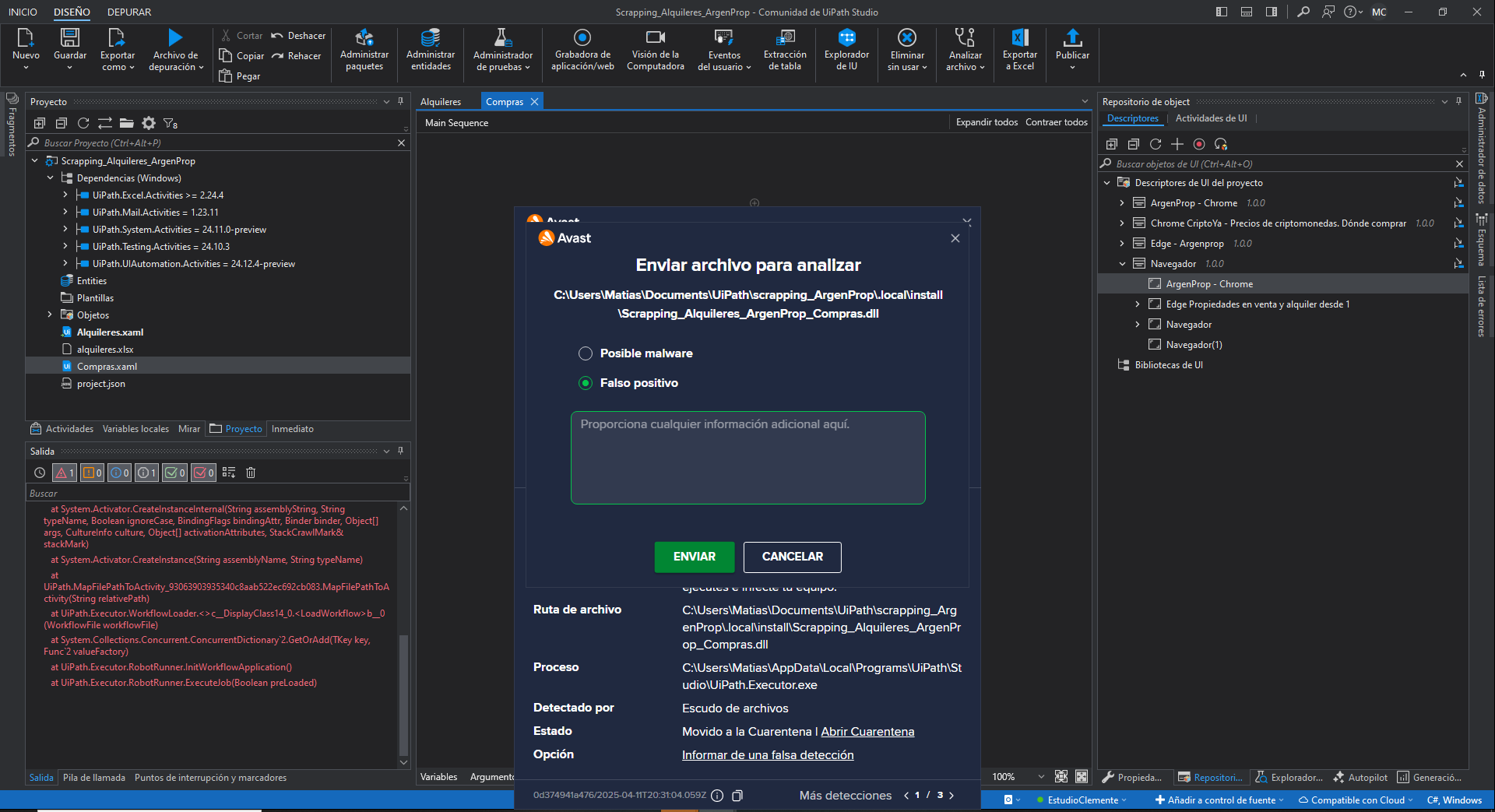The image size is (1495, 812).
Task: Click the Guardar save icon
Action: pos(70,37)
